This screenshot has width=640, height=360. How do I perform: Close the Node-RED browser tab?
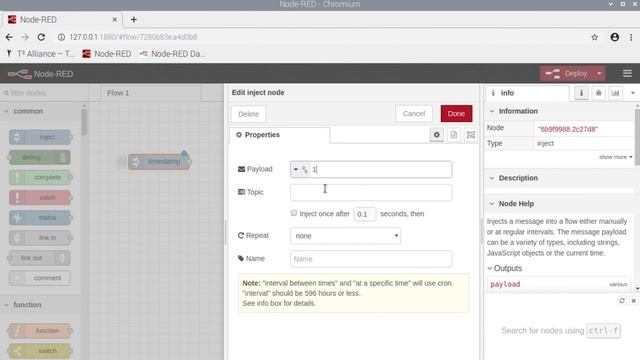115,20
